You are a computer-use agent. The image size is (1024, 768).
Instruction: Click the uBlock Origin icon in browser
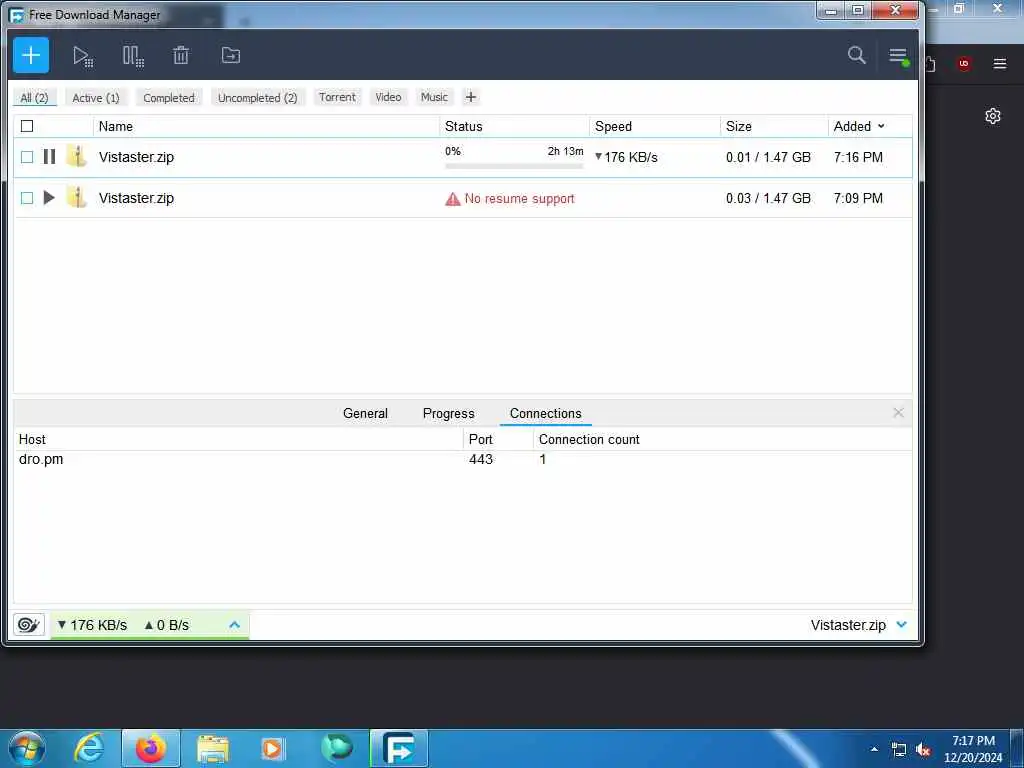point(964,63)
